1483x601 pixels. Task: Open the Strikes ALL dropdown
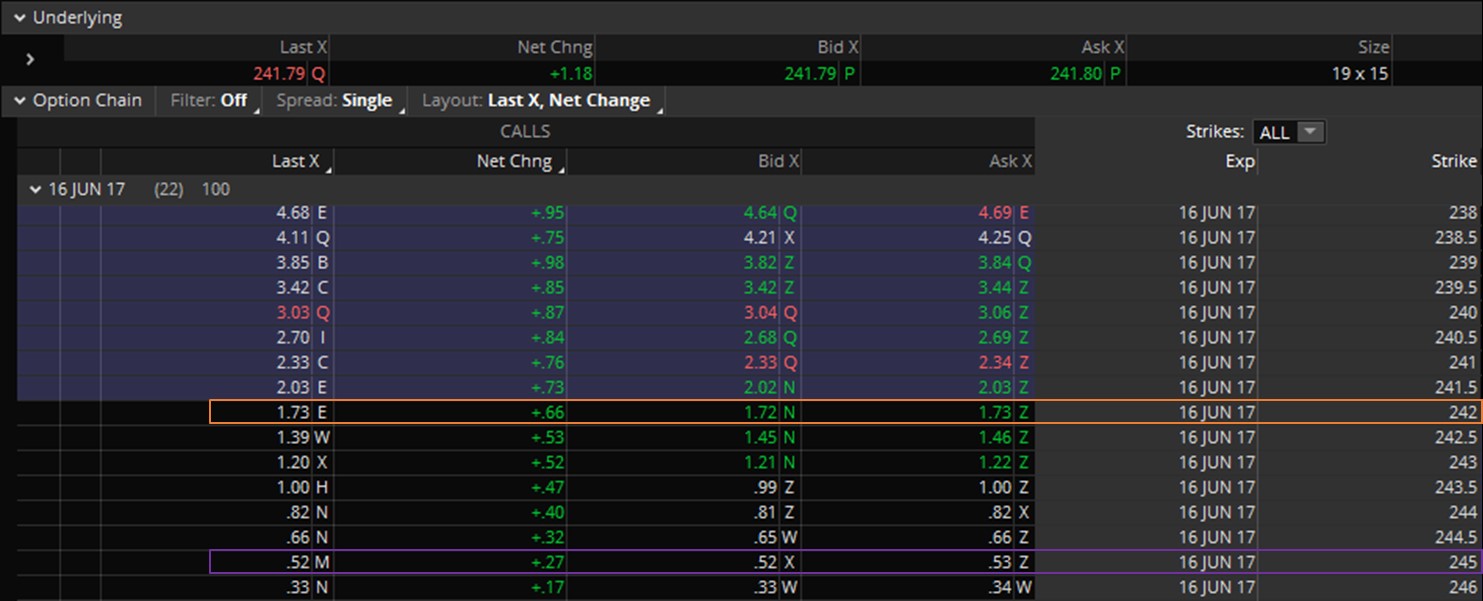click(1289, 132)
